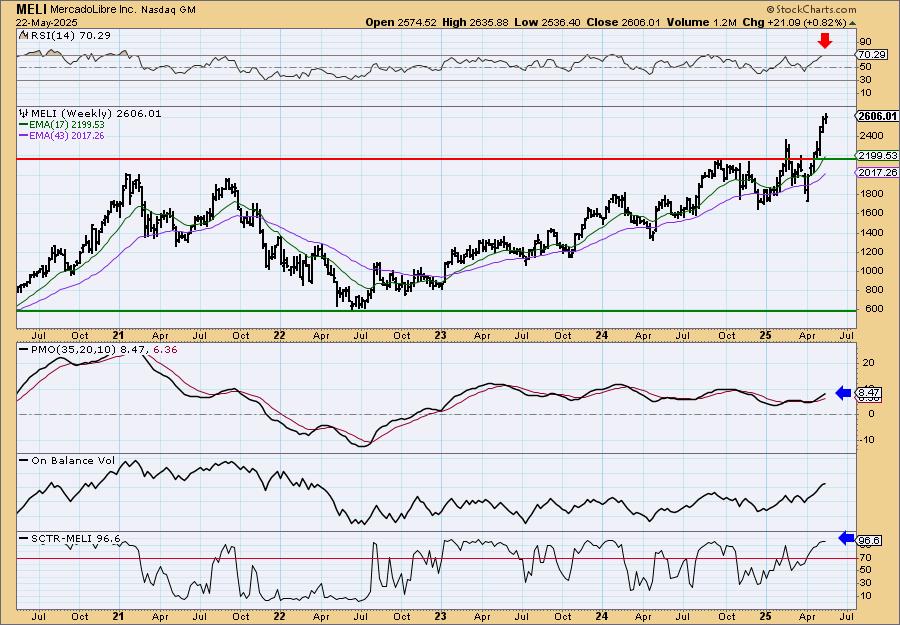Click the 70 level label on SCTR axis

865,557
